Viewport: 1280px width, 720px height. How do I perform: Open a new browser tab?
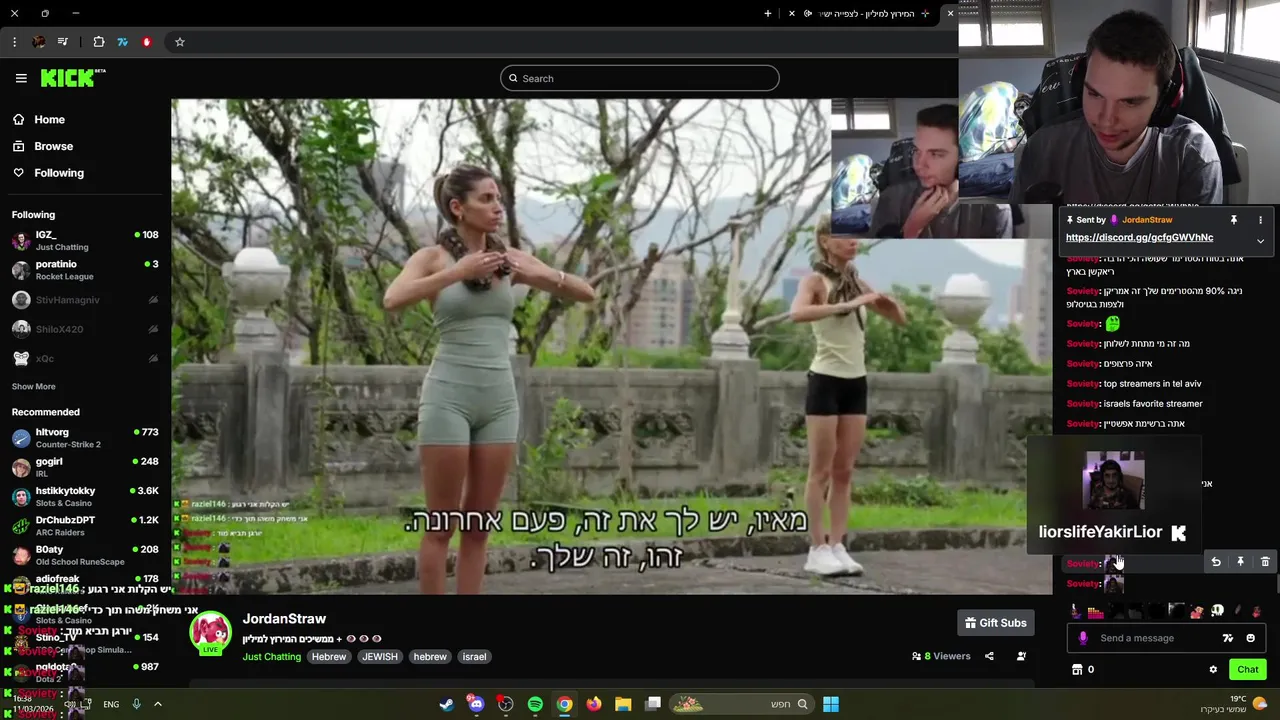768,13
